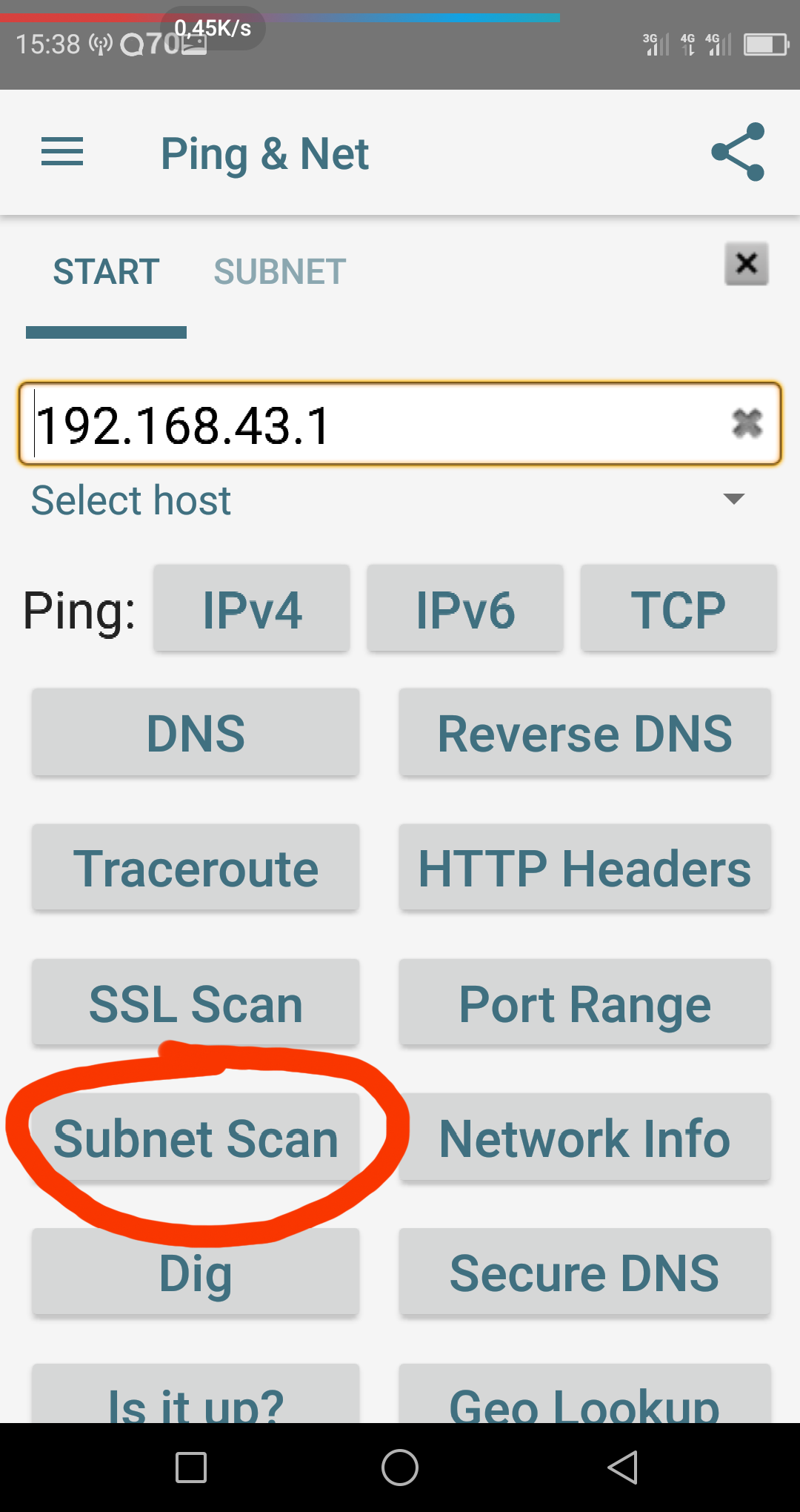Click into the host address field

(370, 425)
